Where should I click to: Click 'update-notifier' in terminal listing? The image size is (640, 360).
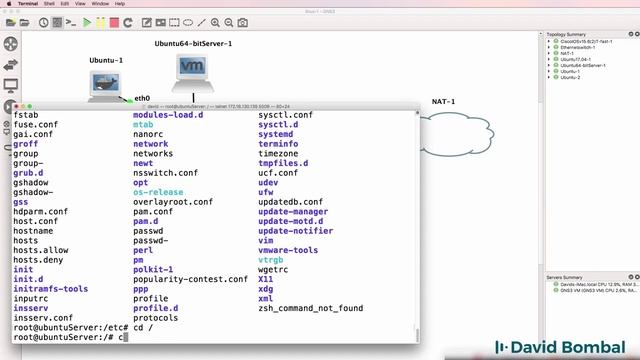296,231
